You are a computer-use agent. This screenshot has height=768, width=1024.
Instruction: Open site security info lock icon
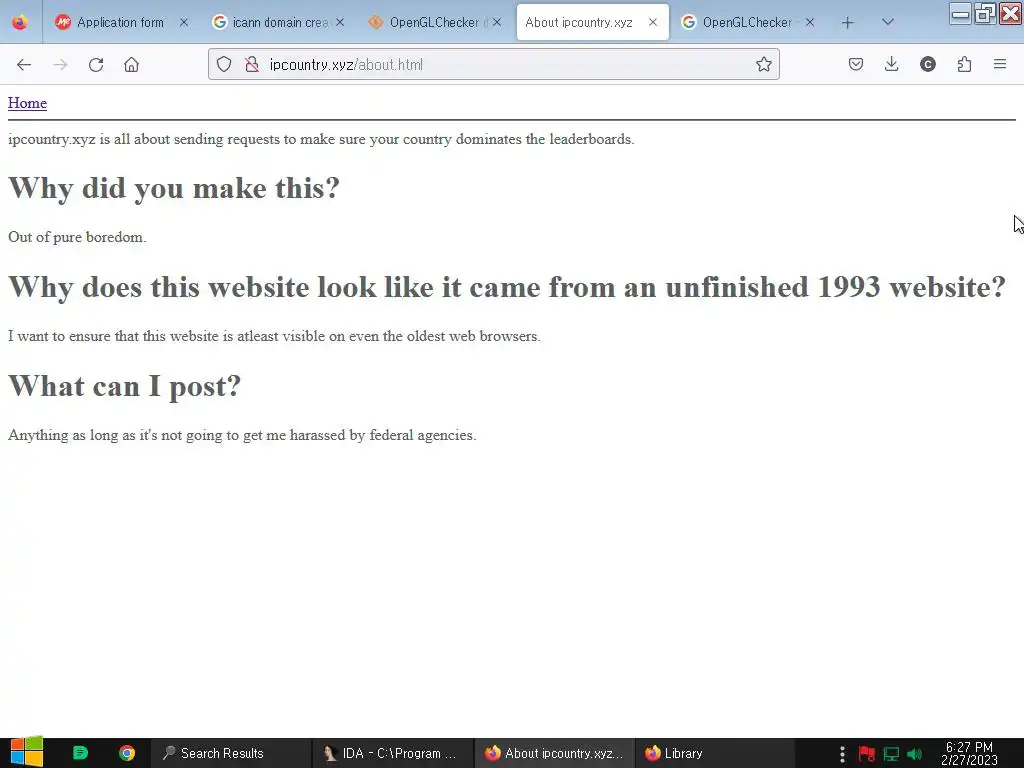[x=251, y=65]
